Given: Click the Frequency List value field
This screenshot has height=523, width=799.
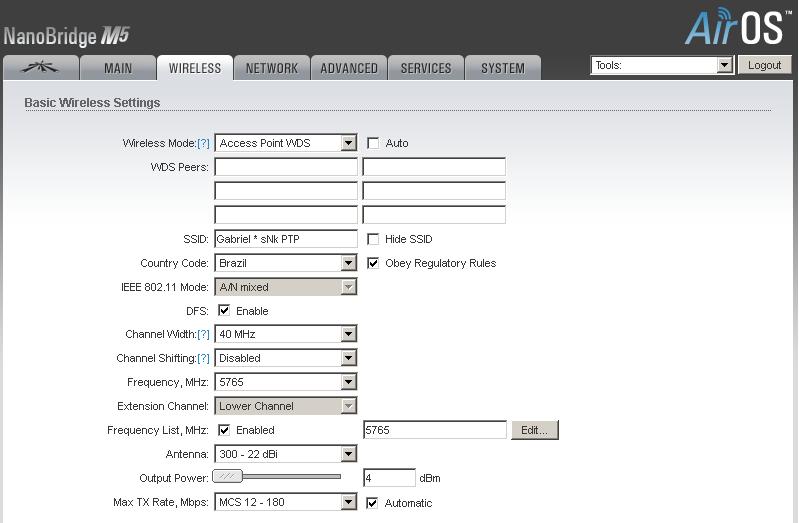Looking at the screenshot, I should 435,430.
